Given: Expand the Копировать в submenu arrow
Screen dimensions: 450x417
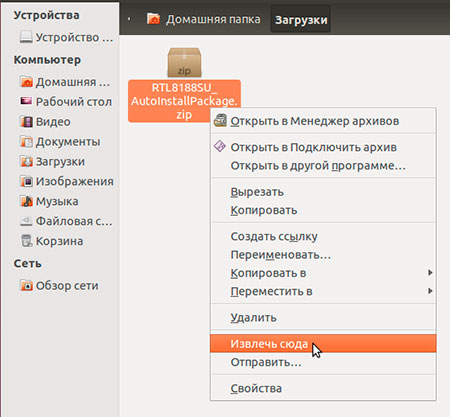Looking at the screenshot, I should tap(430, 273).
